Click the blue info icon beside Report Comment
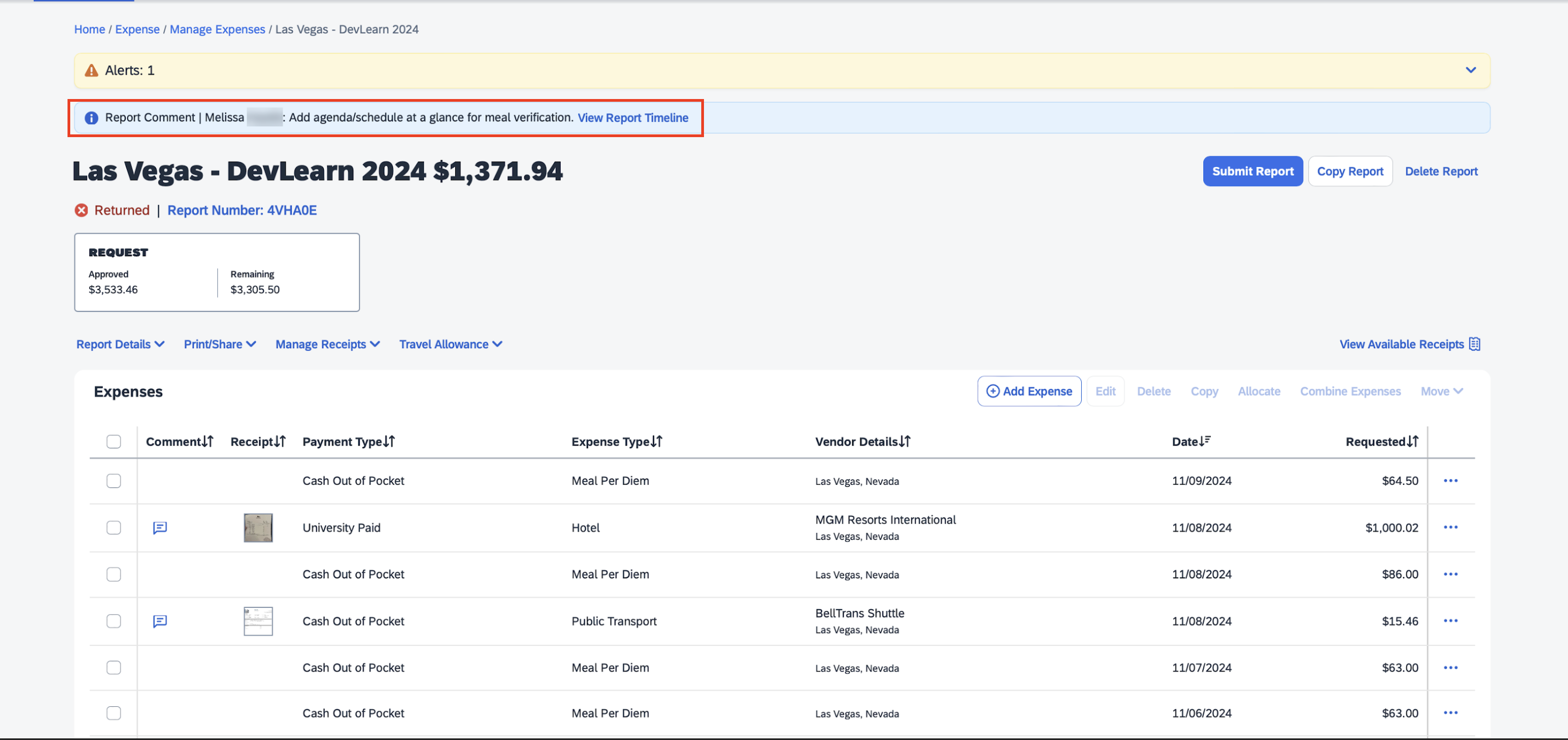Image resolution: width=1568 pixels, height=740 pixels. click(x=91, y=118)
